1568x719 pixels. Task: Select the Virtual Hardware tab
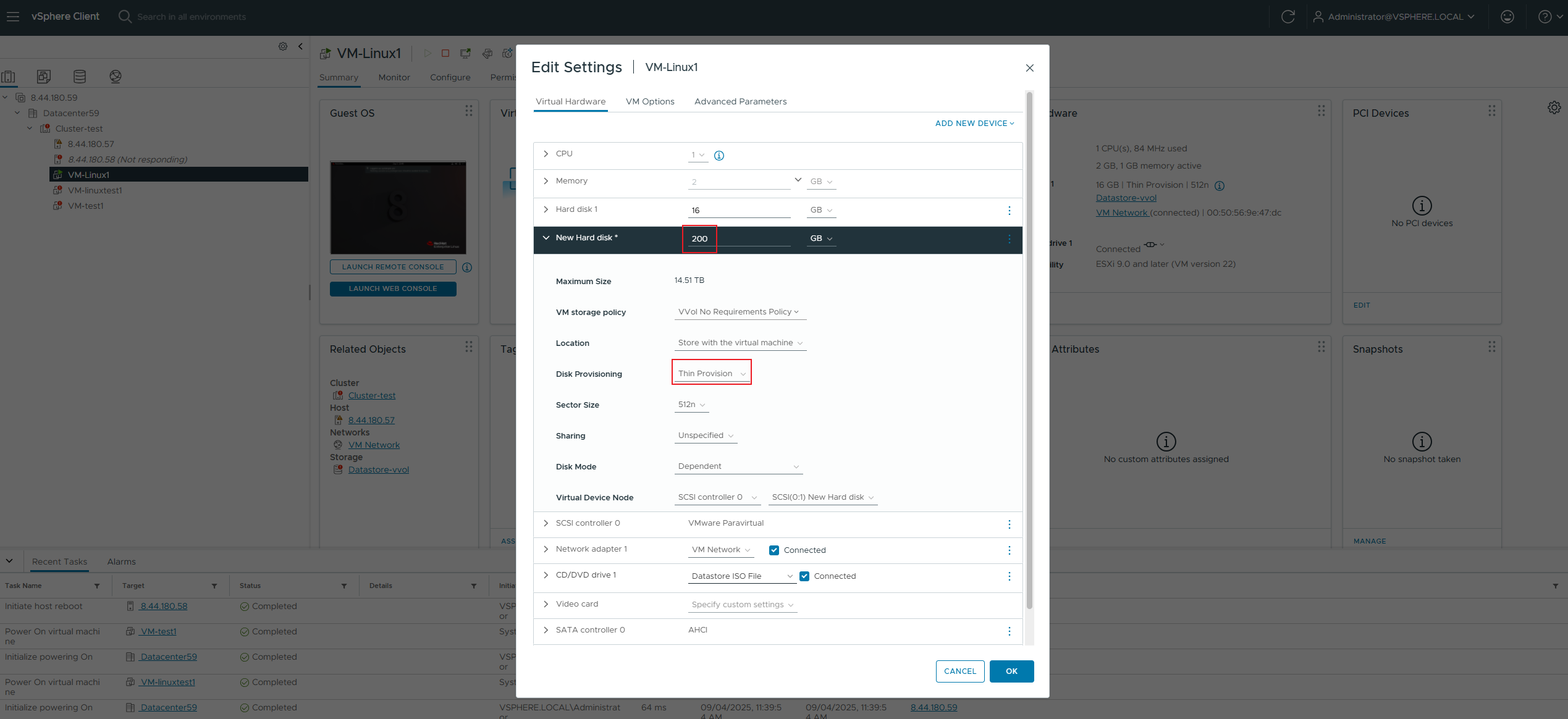click(x=570, y=102)
